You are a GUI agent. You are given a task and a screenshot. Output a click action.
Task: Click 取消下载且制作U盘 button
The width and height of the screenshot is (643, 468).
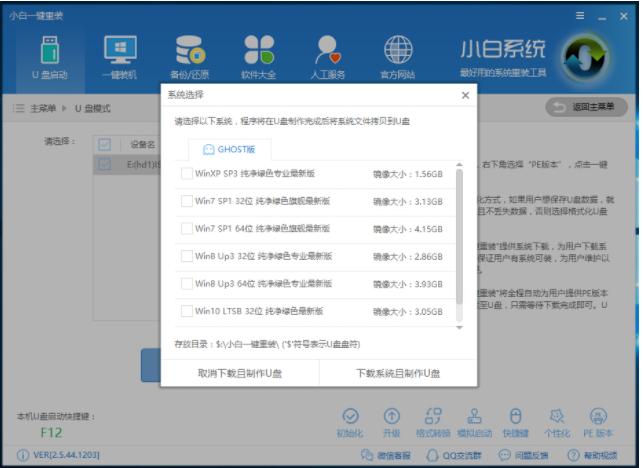[240, 373]
